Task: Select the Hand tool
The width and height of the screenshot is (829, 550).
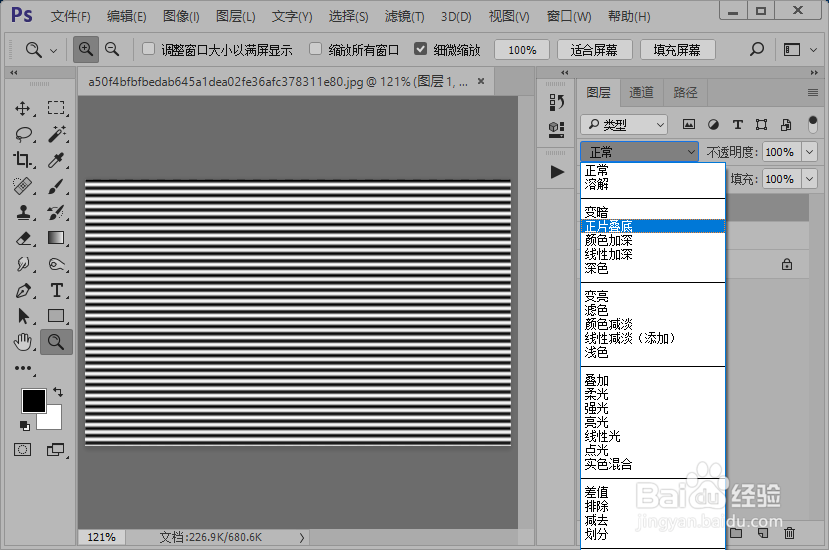Action: tap(23, 342)
